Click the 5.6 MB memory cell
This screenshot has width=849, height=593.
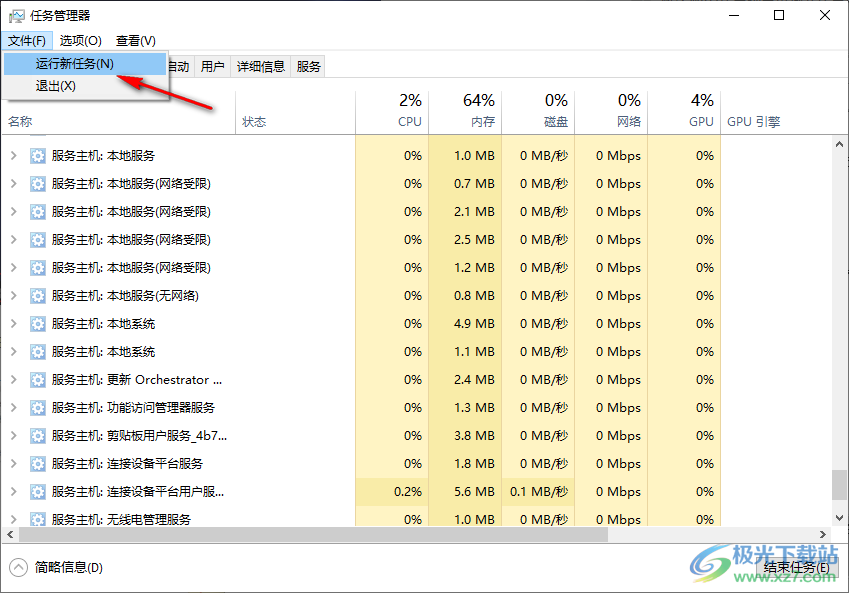pyautogui.click(x=465, y=492)
